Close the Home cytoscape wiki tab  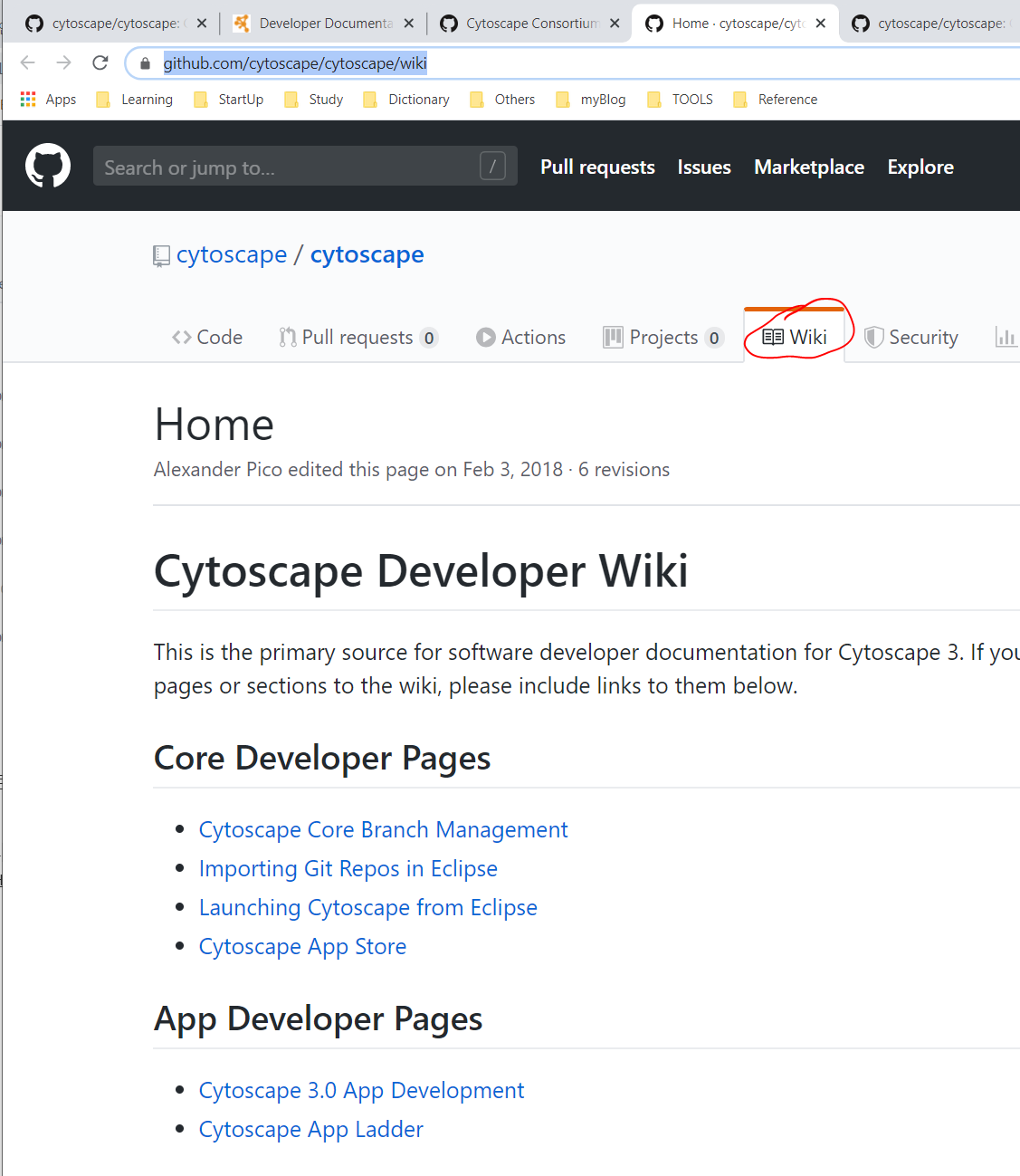coord(821,24)
